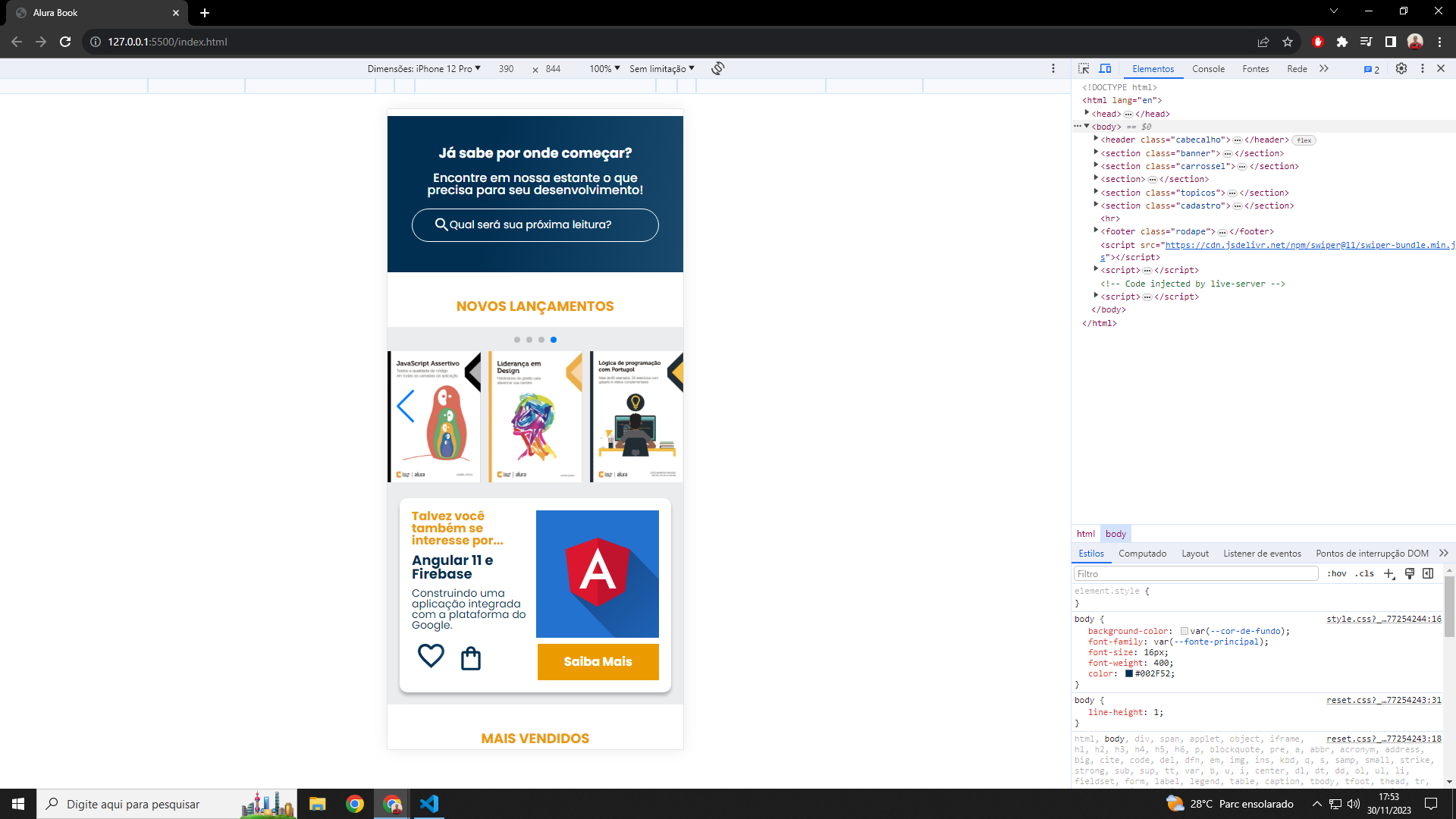Open Visual Studio Code from taskbar
The image size is (1456, 819).
(x=428, y=804)
